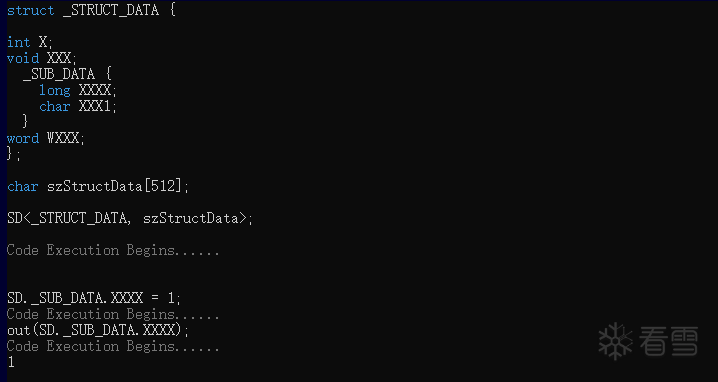Click the output value '1' on last line
718x382 pixels.
point(11,362)
